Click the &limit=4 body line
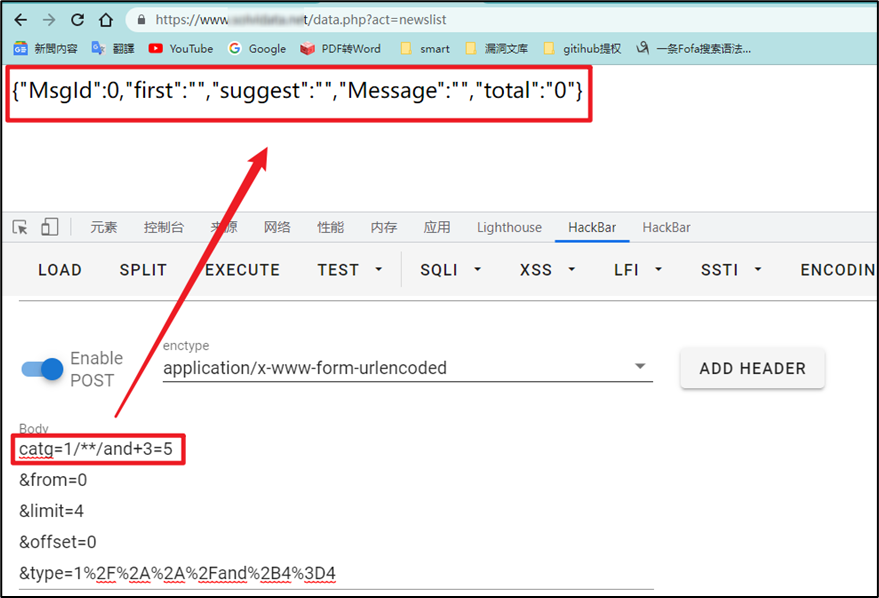The width and height of the screenshot is (879, 598). [x=52, y=511]
